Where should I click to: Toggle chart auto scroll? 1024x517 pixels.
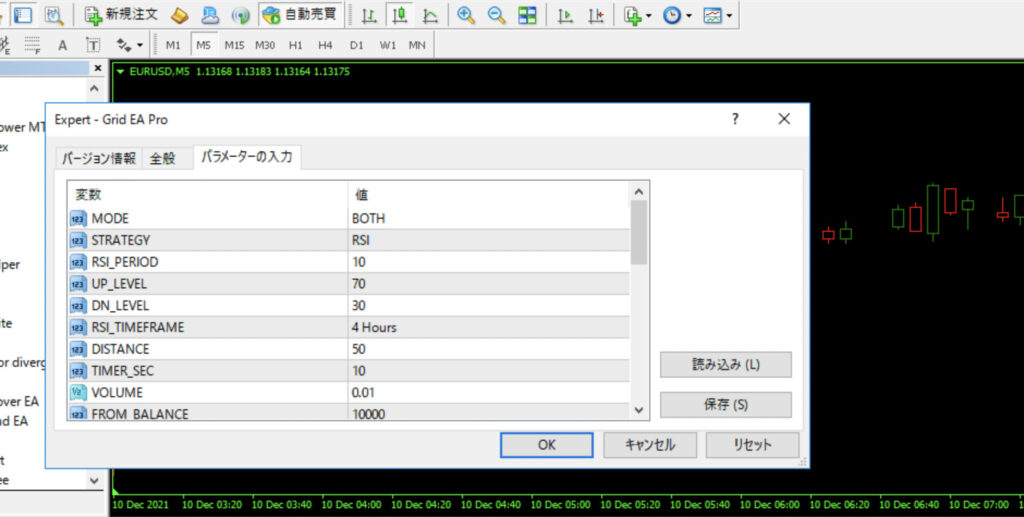(x=565, y=15)
